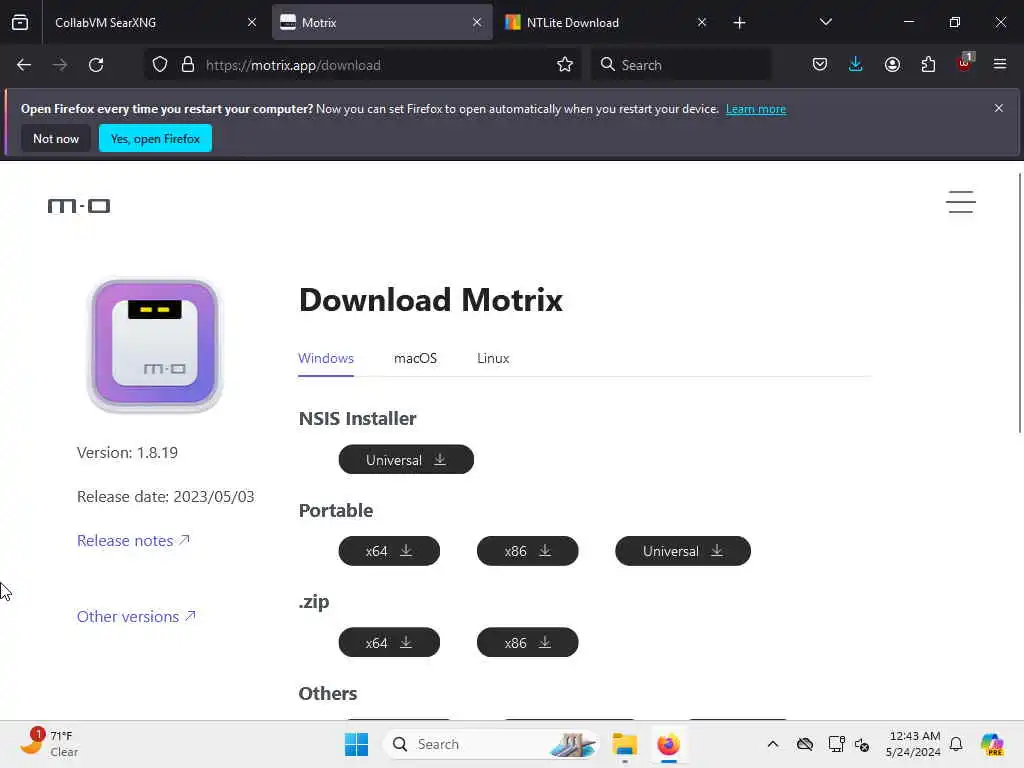Viewport: 1024px width, 768px height.
Task: Open the uBlock extension icon
Action: (x=965, y=63)
